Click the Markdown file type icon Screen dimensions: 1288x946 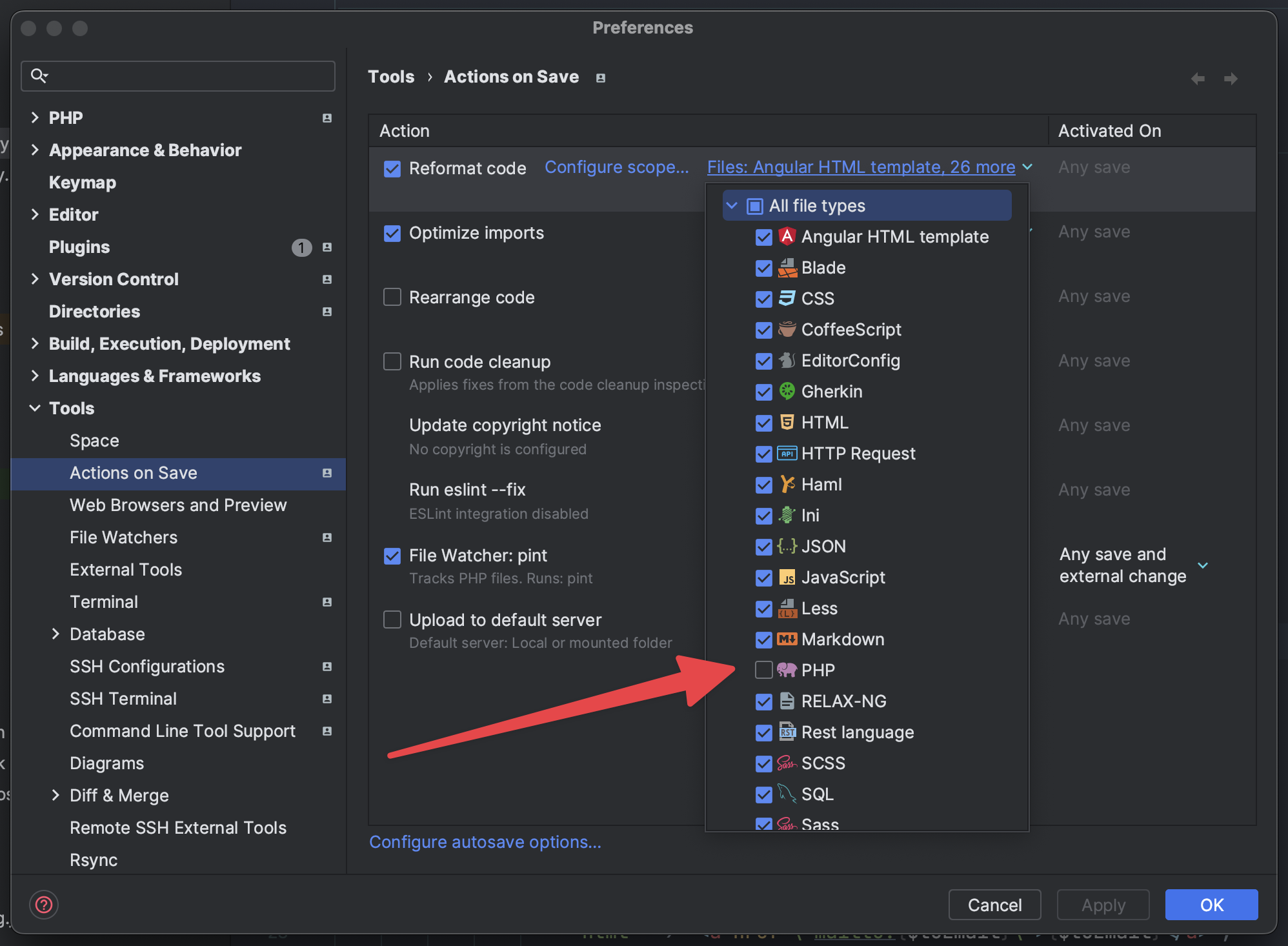787,639
